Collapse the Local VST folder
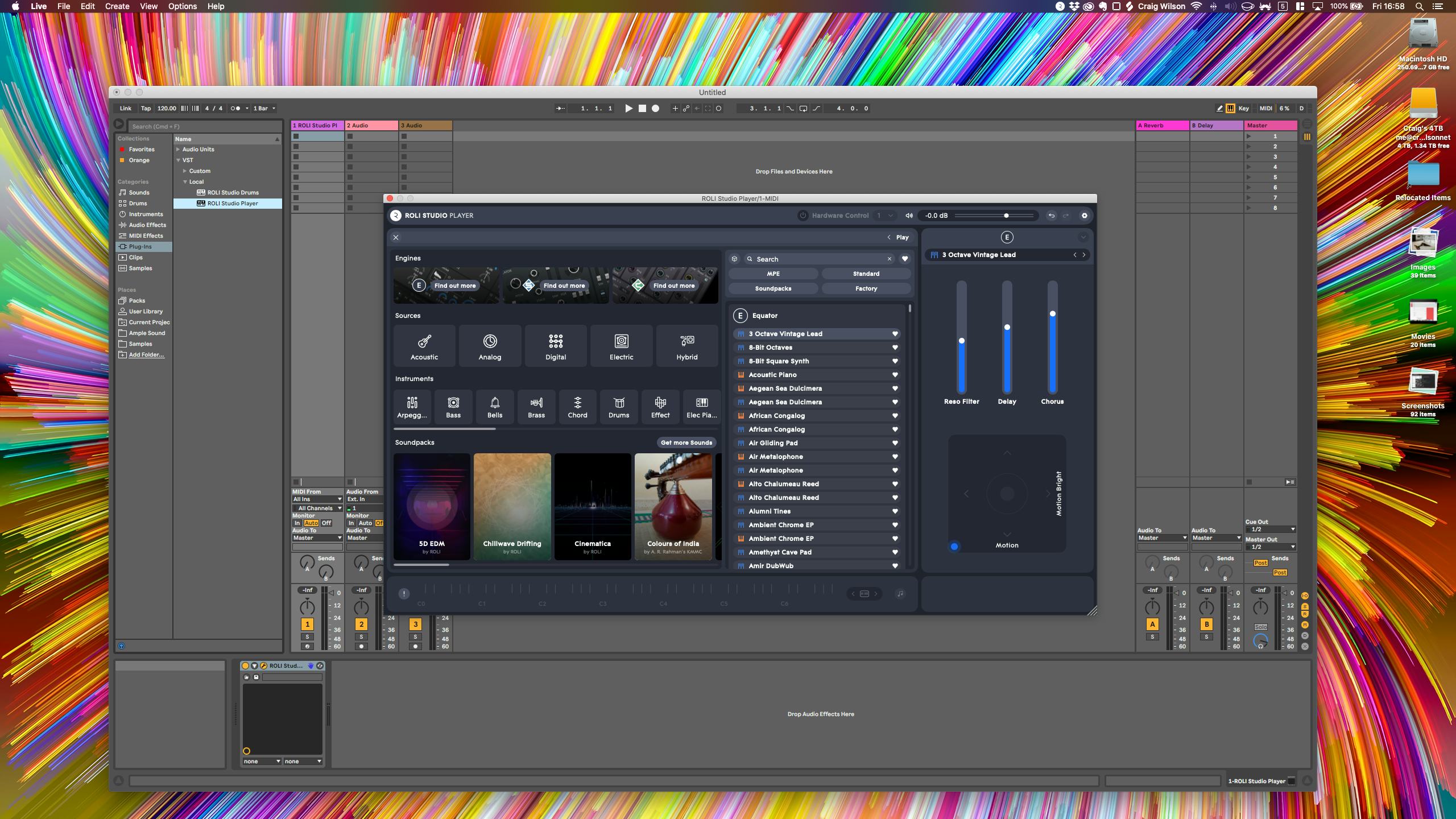This screenshot has height=819, width=1456. click(x=185, y=182)
